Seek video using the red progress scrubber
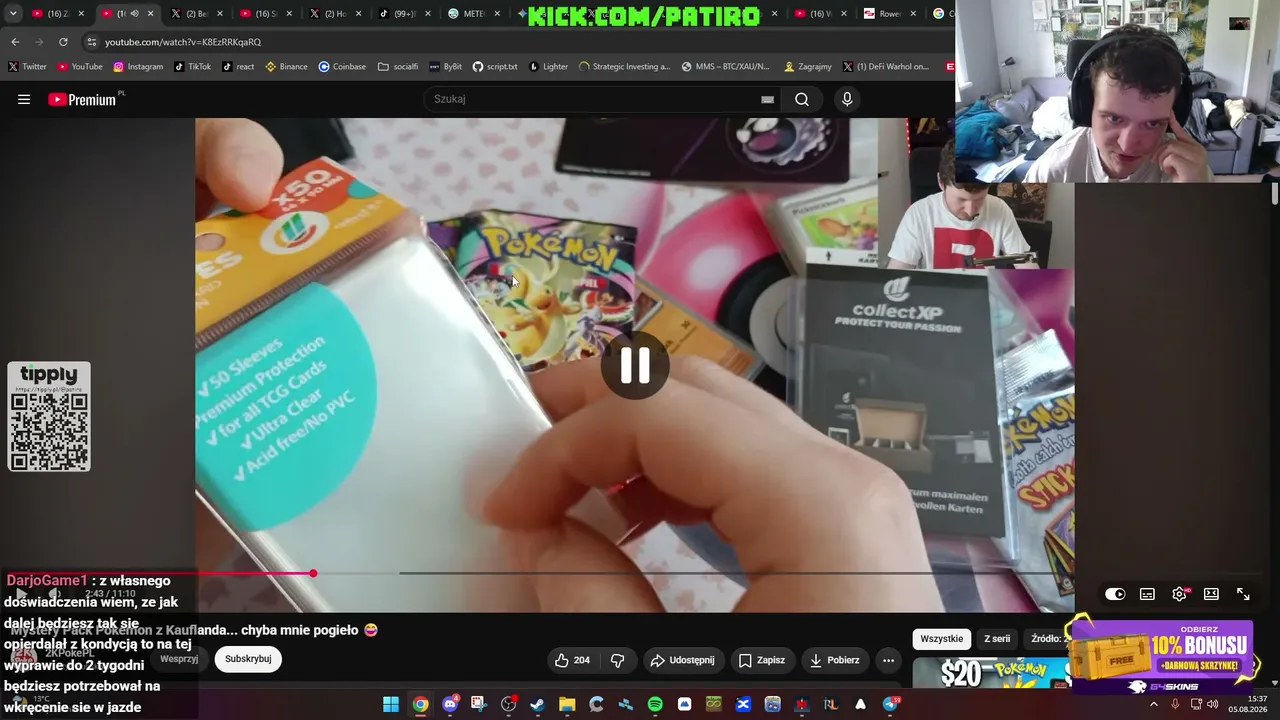 (x=313, y=573)
